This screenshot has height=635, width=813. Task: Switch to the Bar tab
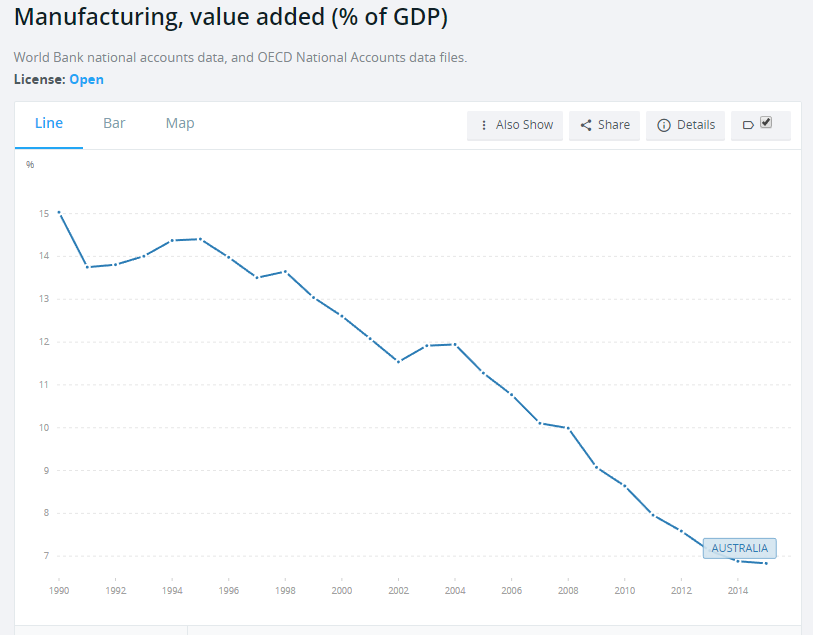pos(114,123)
